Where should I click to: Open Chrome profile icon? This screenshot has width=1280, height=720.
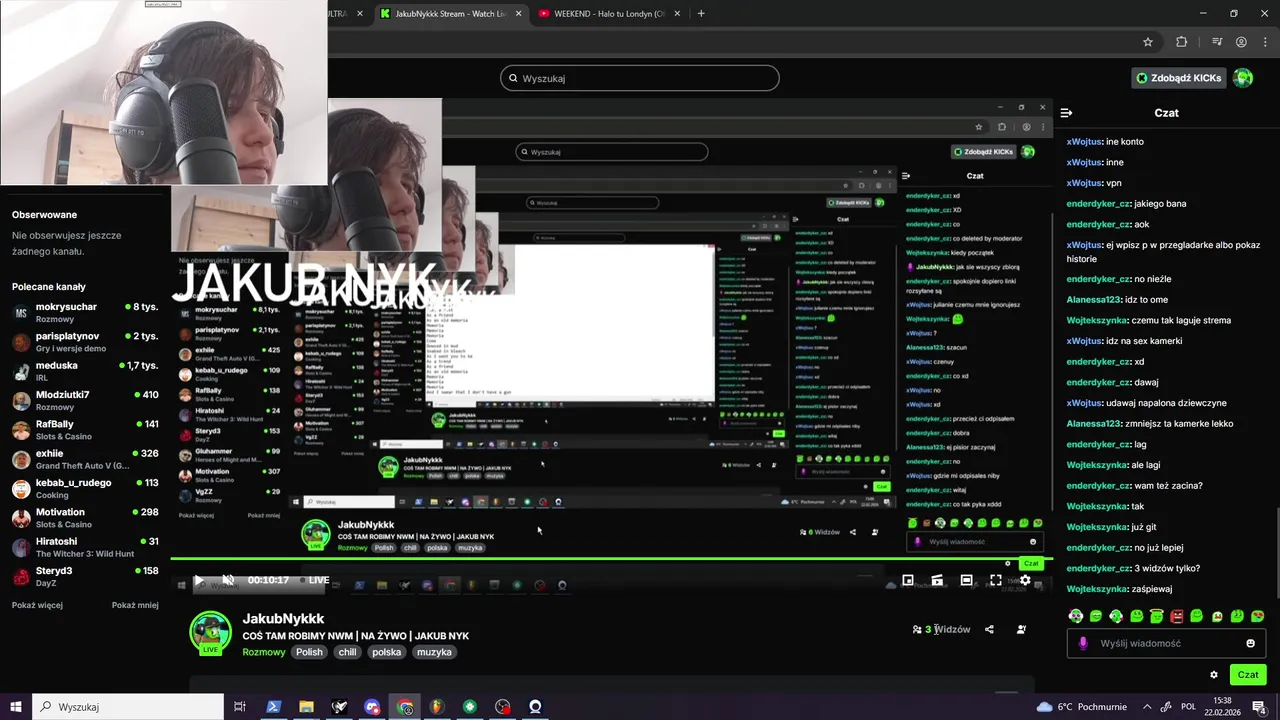click(1241, 42)
